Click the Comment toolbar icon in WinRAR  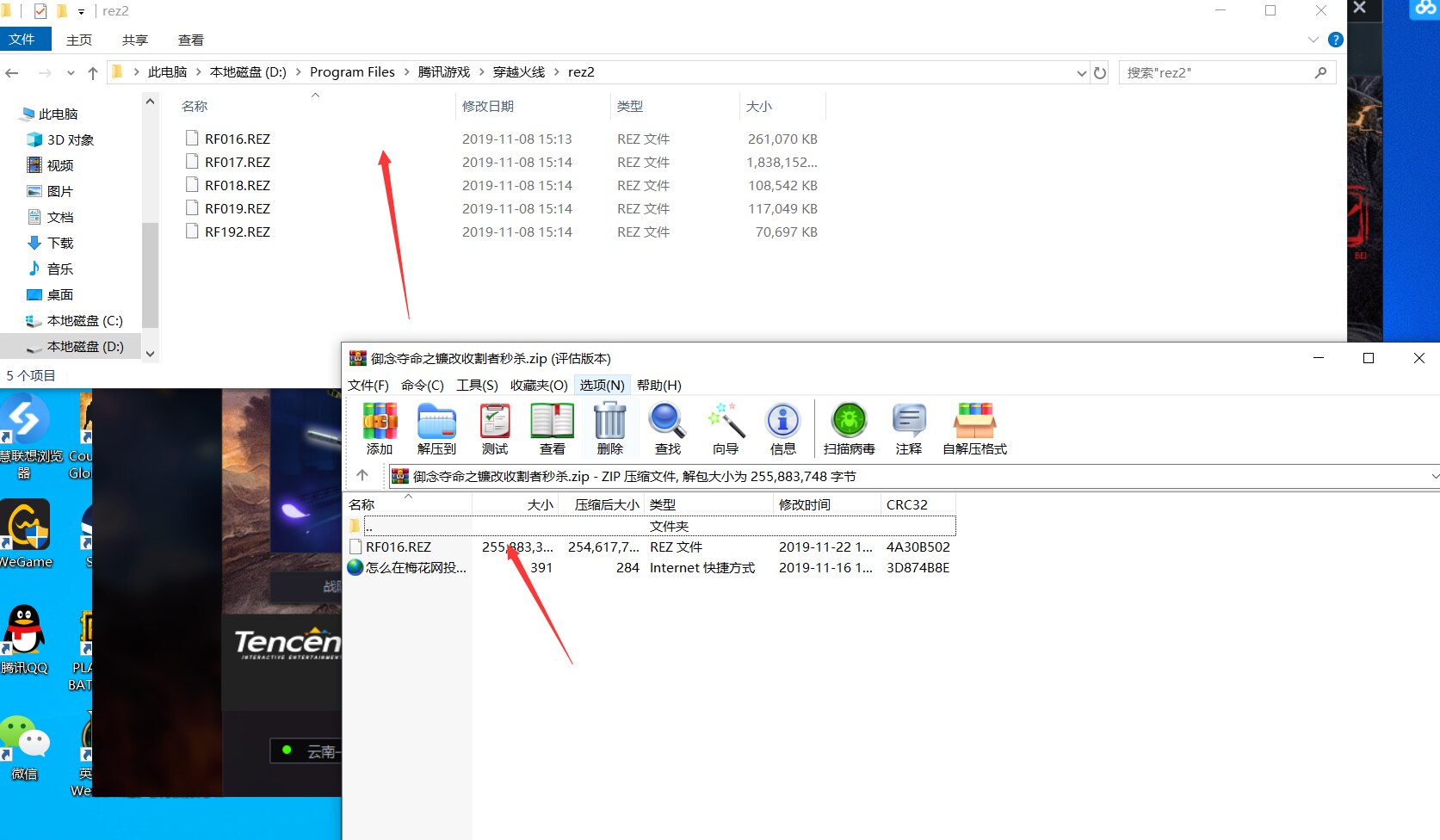click(x=909, y=429)
